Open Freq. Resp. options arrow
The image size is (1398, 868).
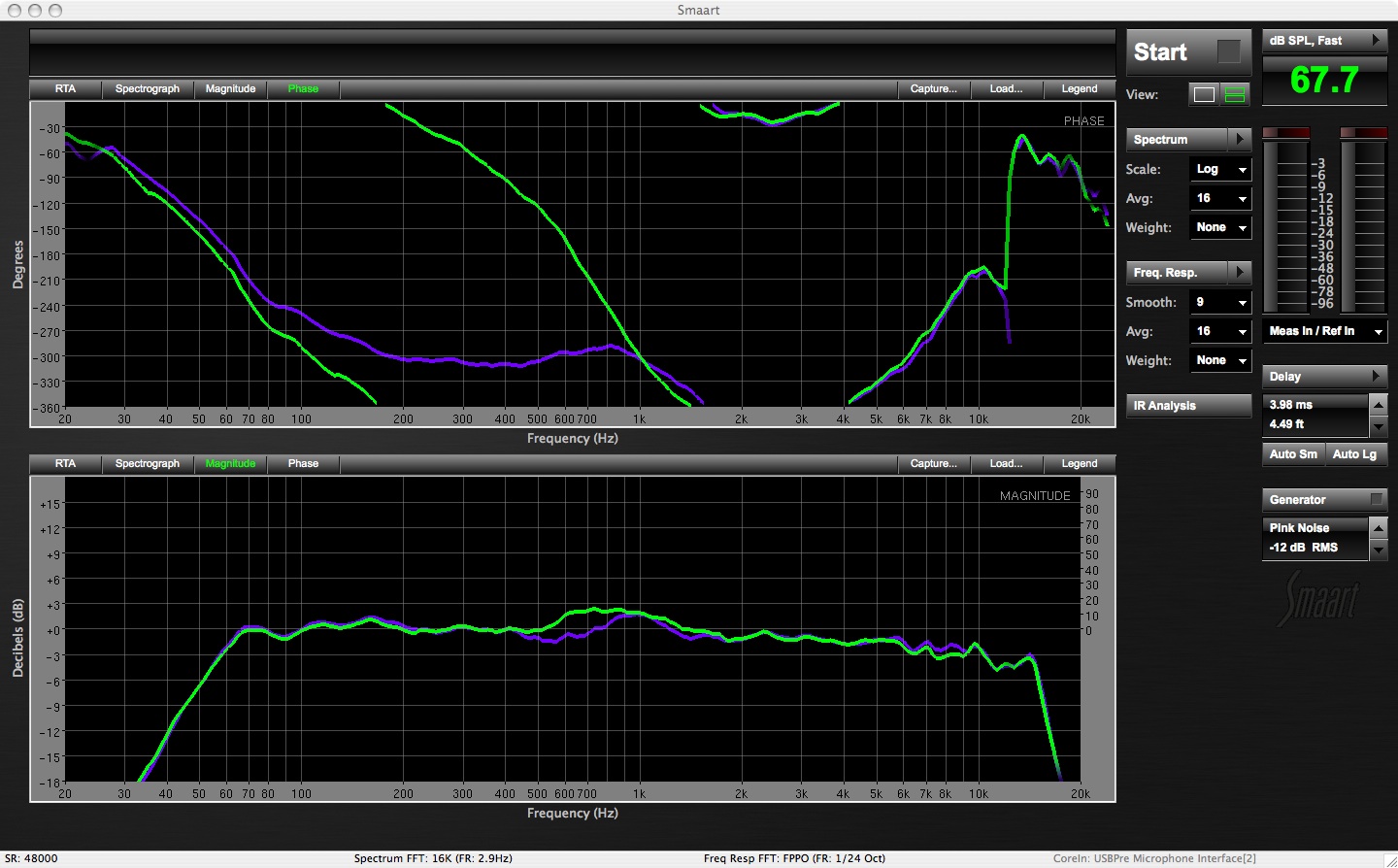tap(1240, 272)
